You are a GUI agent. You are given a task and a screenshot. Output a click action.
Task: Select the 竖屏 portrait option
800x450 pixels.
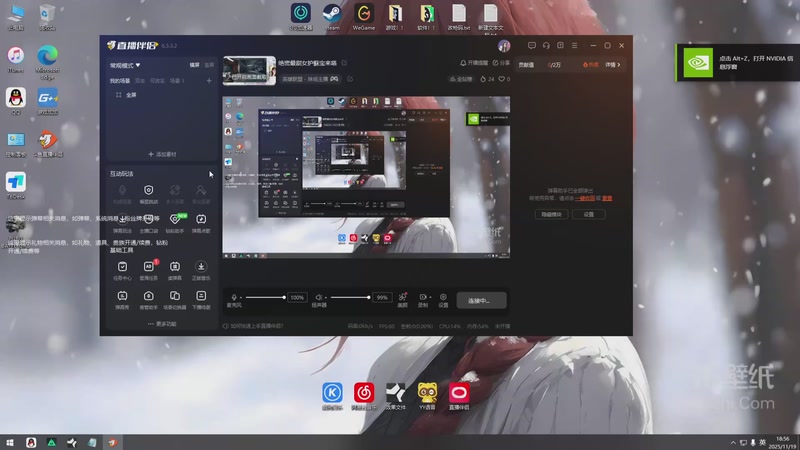209,65
